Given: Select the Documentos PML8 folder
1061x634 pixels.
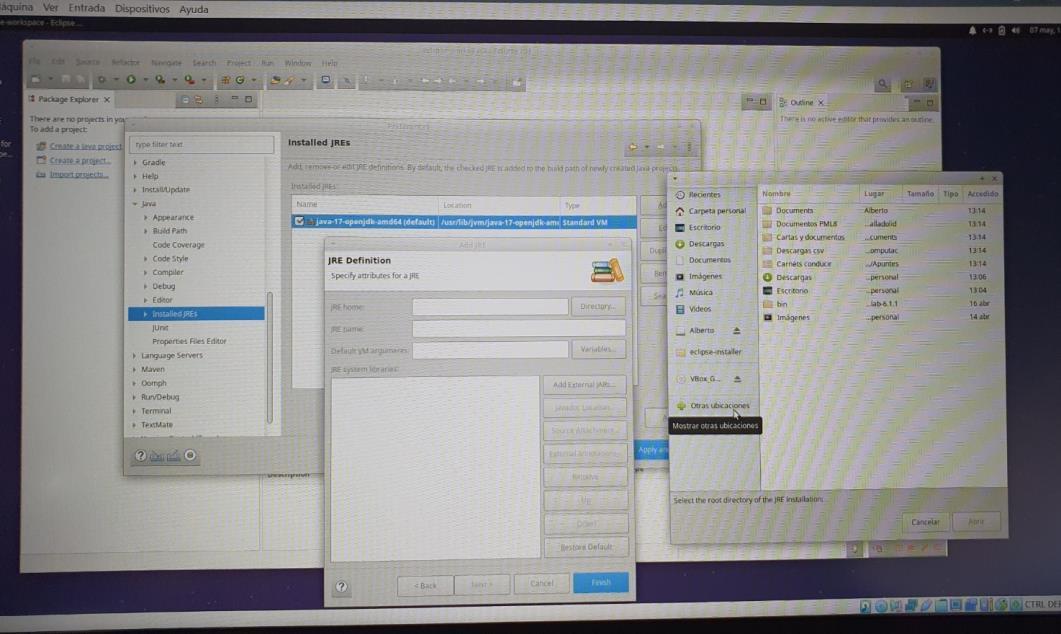Looking at the screenshot, I should [806, 224].
